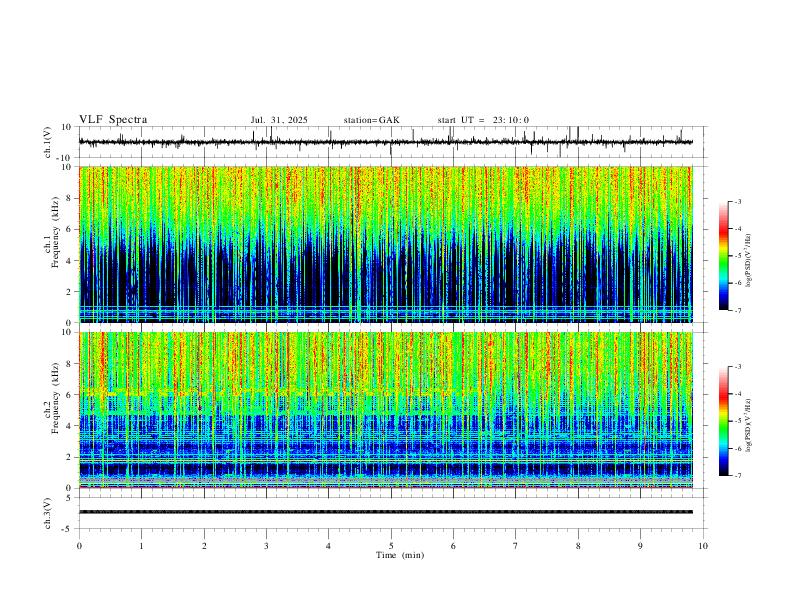
Task: Click the ch.1 colorbar 'log(PSD)(V²/Hz)' label
Action: (748, 261)
